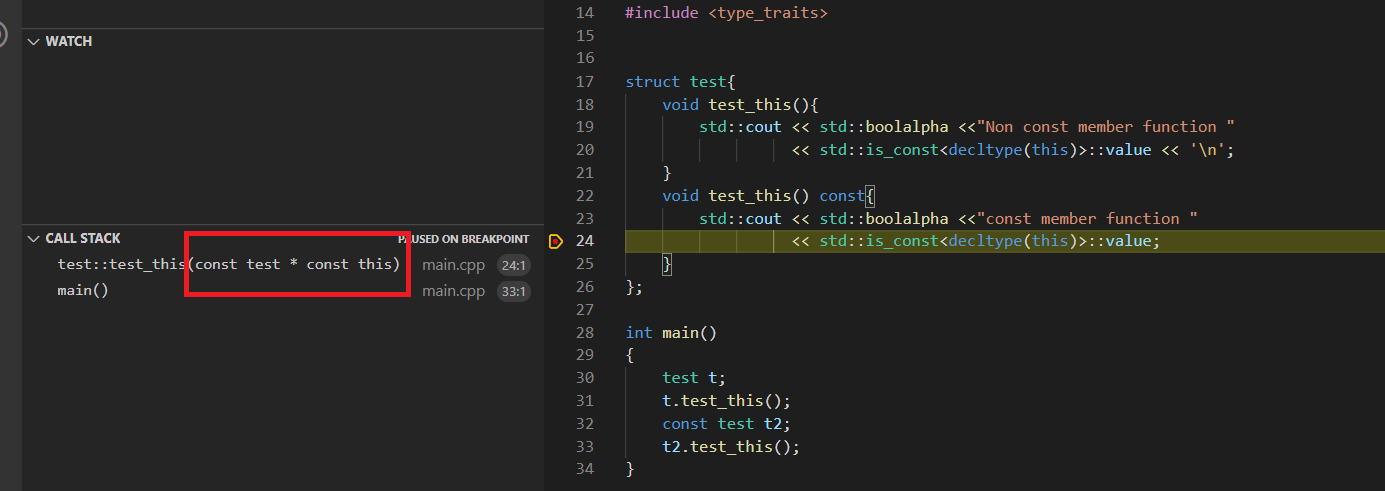Click the yellow breakpoint arrow at line 24

[556, 241]
